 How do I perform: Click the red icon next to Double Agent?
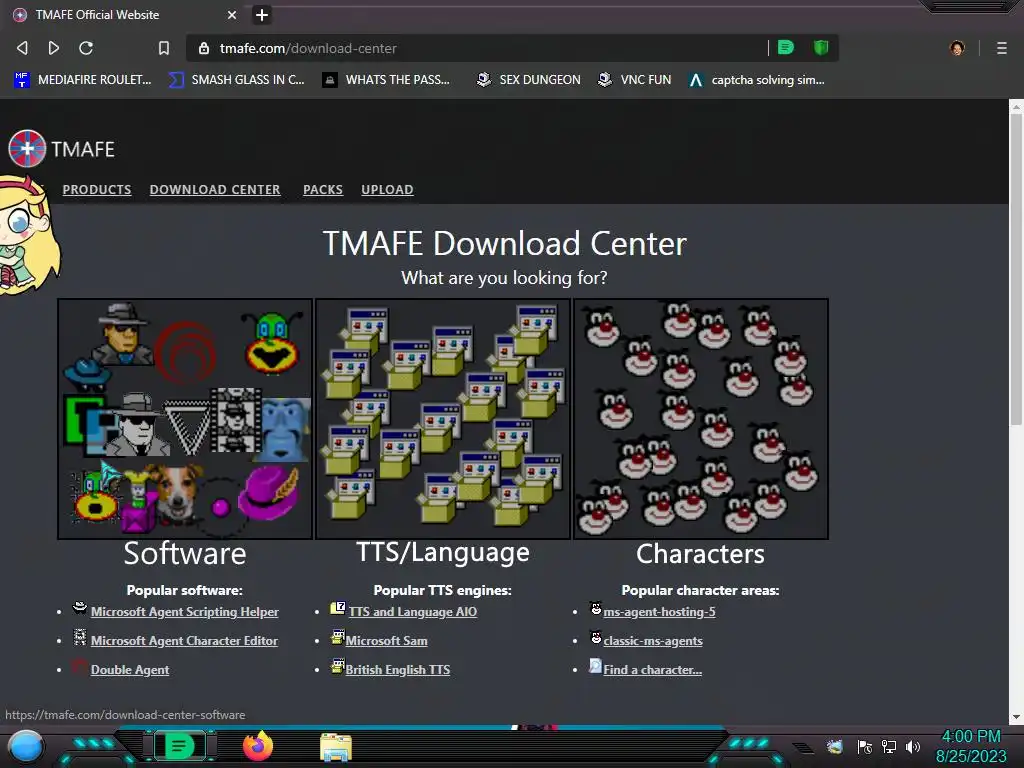coord(80,666)
